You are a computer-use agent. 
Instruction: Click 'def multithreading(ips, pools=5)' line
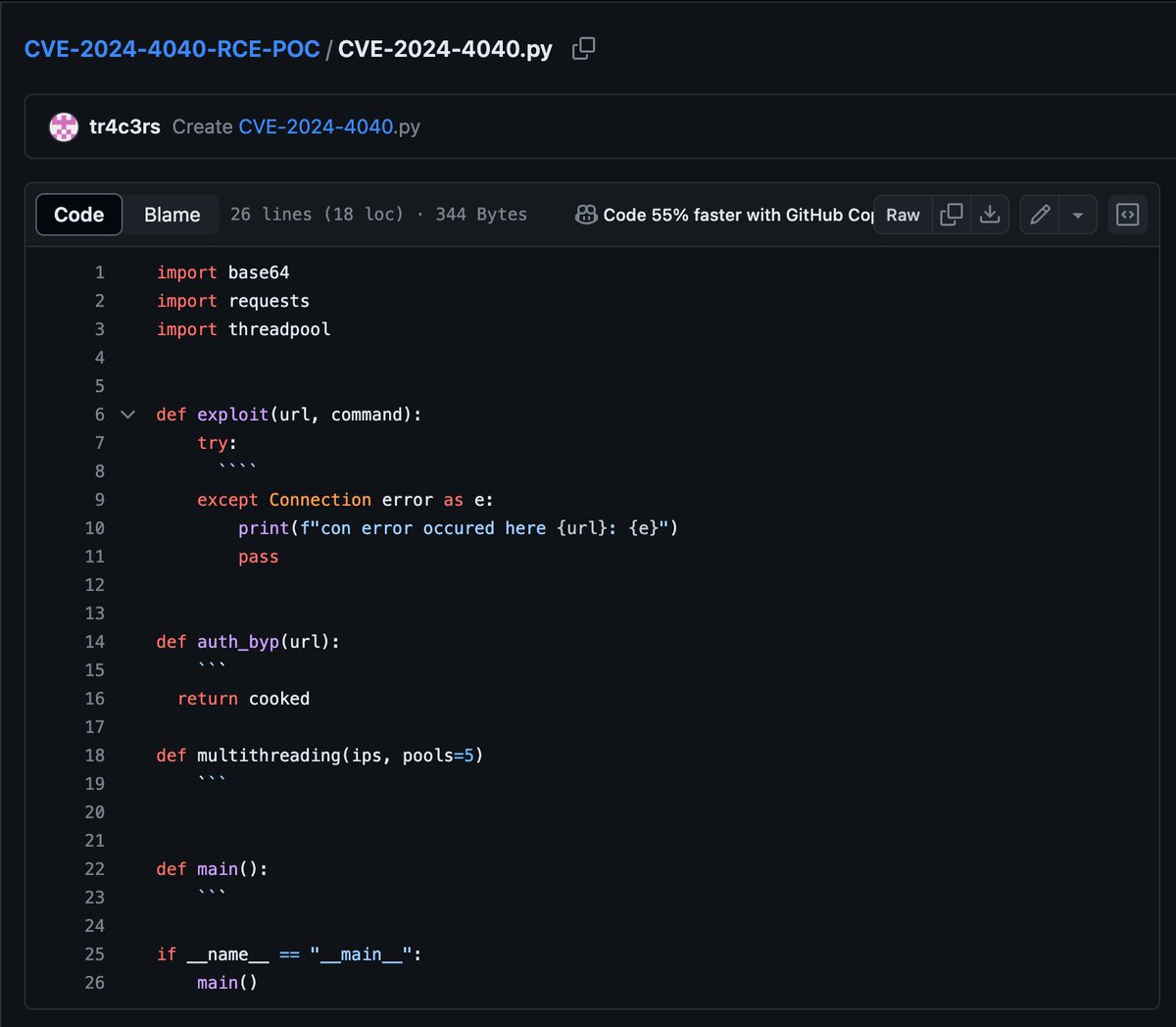(x=319, y=756)
